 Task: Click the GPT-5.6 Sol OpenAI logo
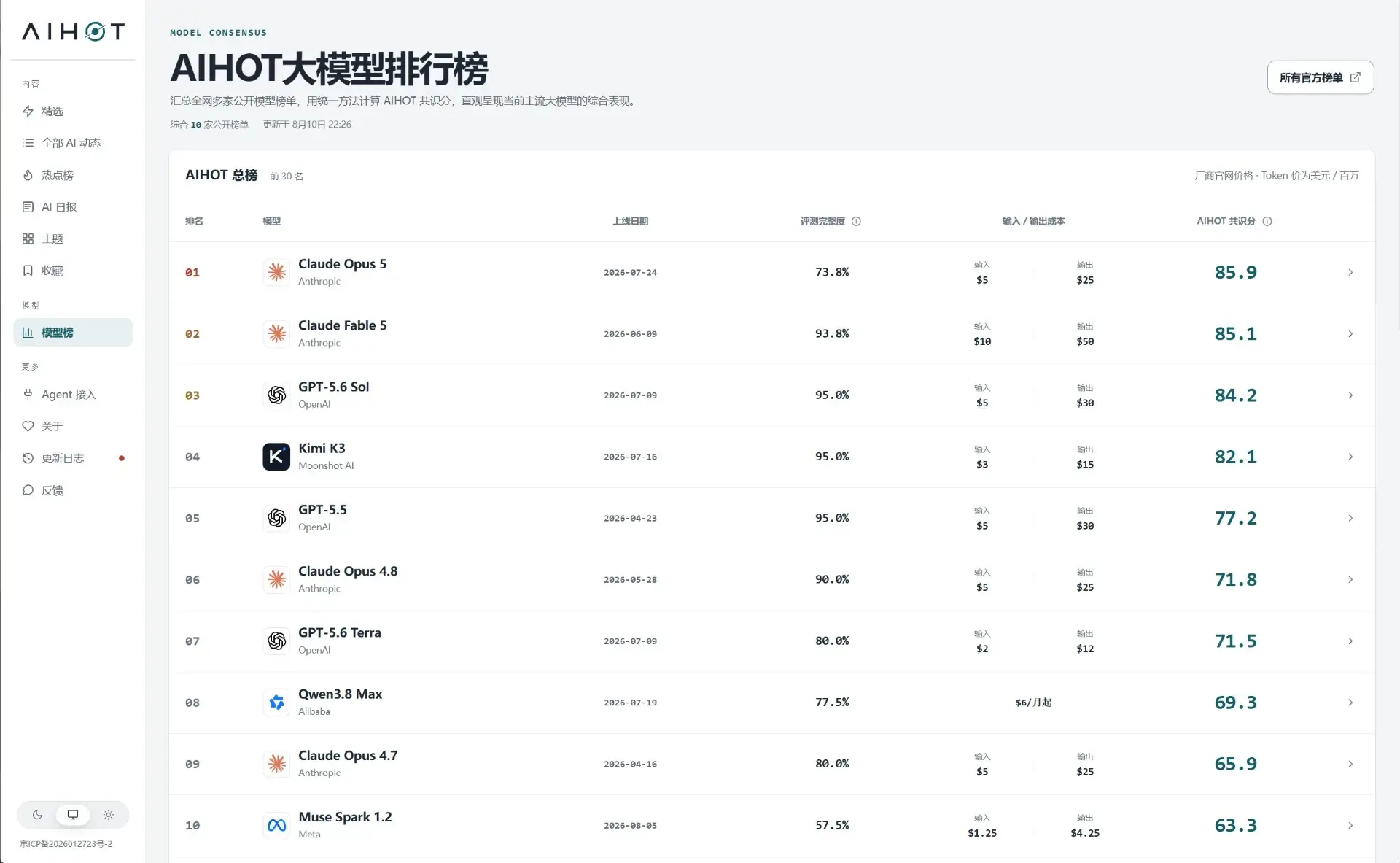[276, 395]
